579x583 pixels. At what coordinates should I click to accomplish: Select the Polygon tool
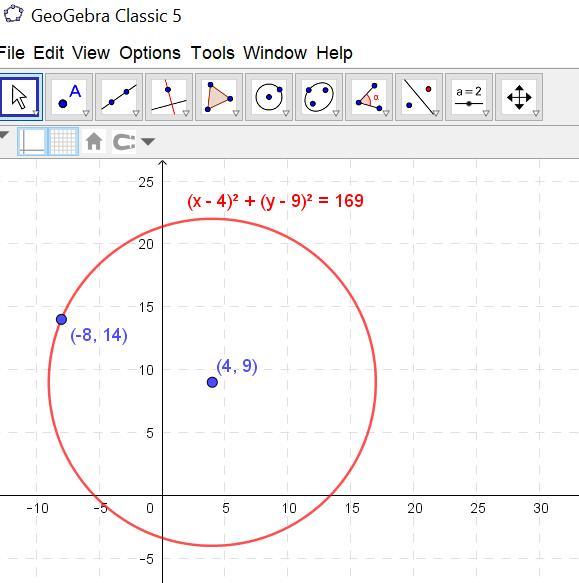click(219, 97)
